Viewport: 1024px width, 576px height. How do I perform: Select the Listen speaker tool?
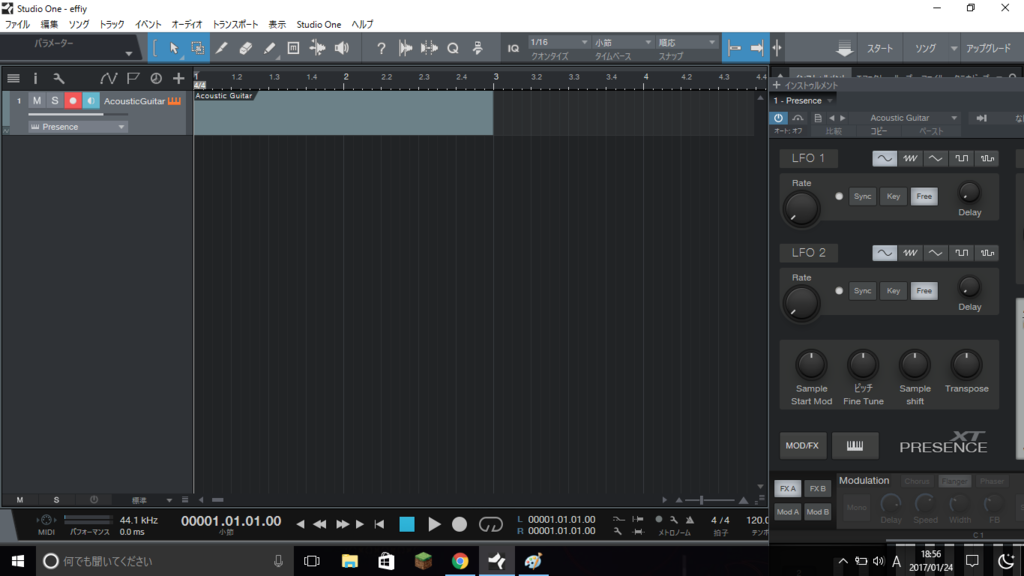[342, 48]
